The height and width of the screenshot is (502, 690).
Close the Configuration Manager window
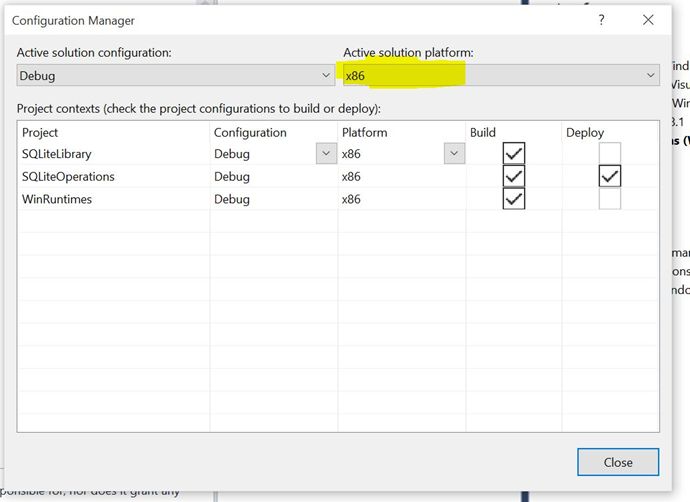(649, 20)
